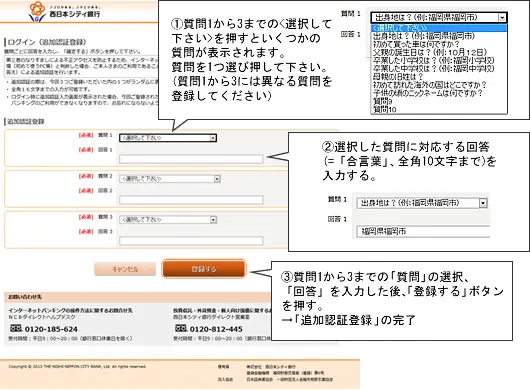The image size is (530, 390).
Task: Open the 出身地は？ dropdown in step 2 example
Action: coord(422,203)
